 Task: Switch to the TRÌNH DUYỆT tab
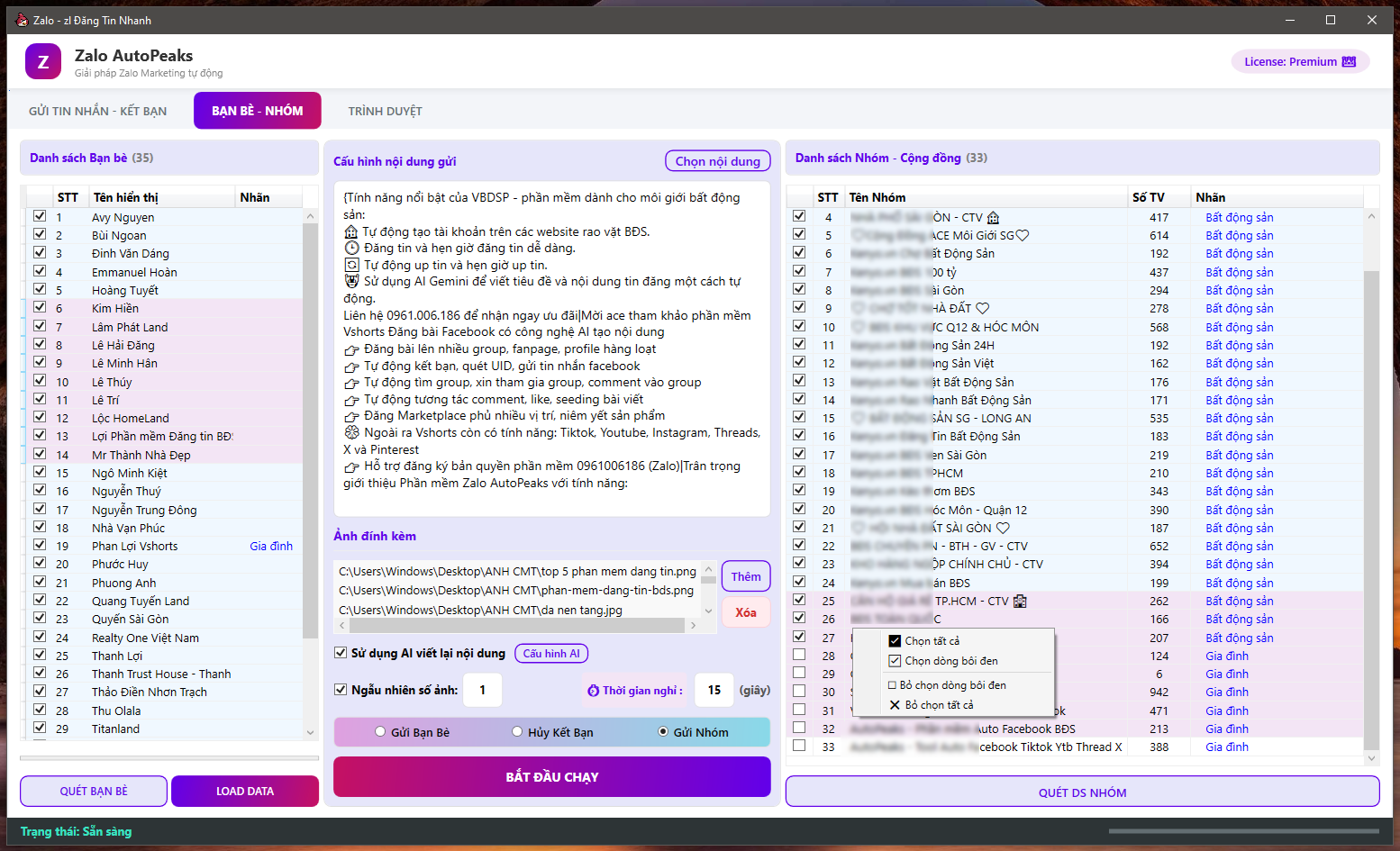pyautogui.click(x=385, y=112)
